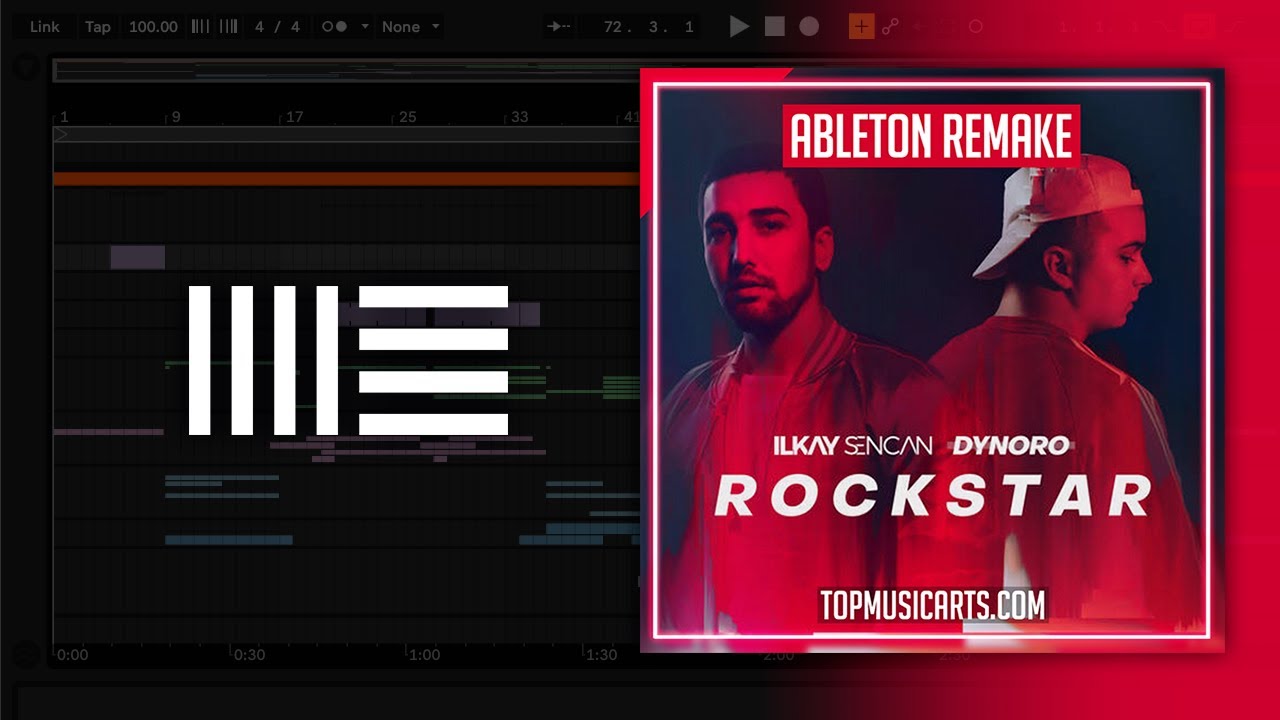Click the phase nudge down bars icon
1280x720 pixels.
(x=200, y=27)
